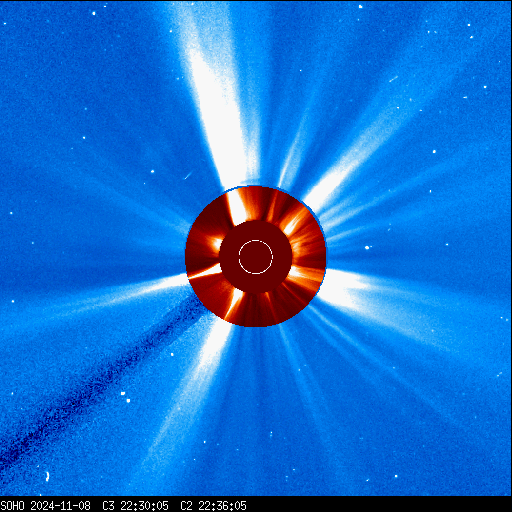Click the C3 22:30:05 timestamp
Screen dimensions: 512x512
pos(135,506)
